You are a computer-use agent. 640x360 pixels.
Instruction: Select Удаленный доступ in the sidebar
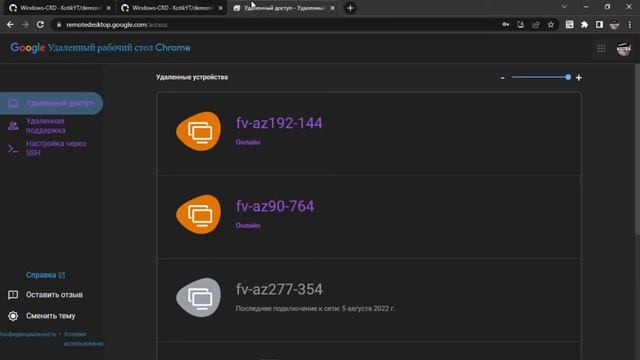pyautogui.click(x=51, y=103)
